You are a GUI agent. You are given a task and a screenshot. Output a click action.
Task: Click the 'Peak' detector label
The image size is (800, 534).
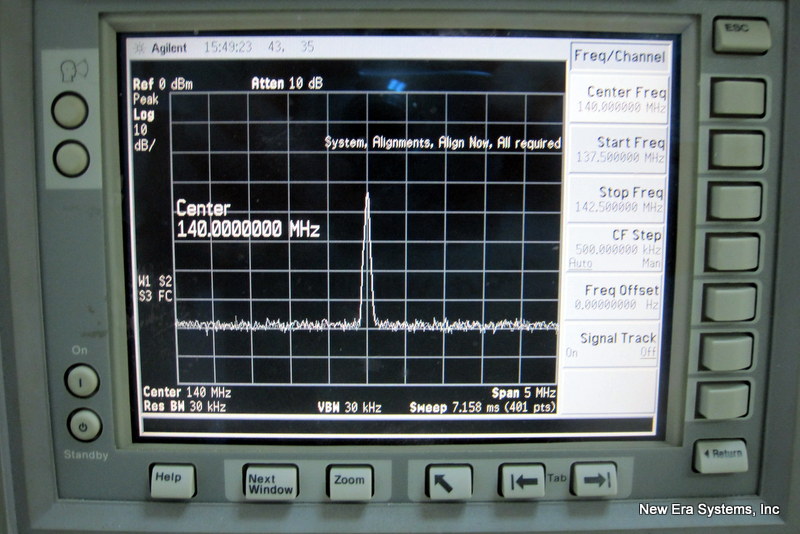click(x=145, y=99)
